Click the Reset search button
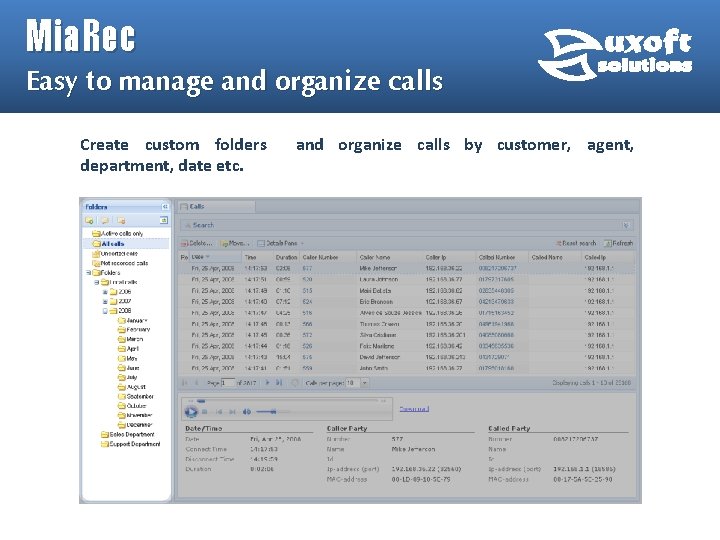The width and height of the screenshot is (720, 540). (576, 243)
